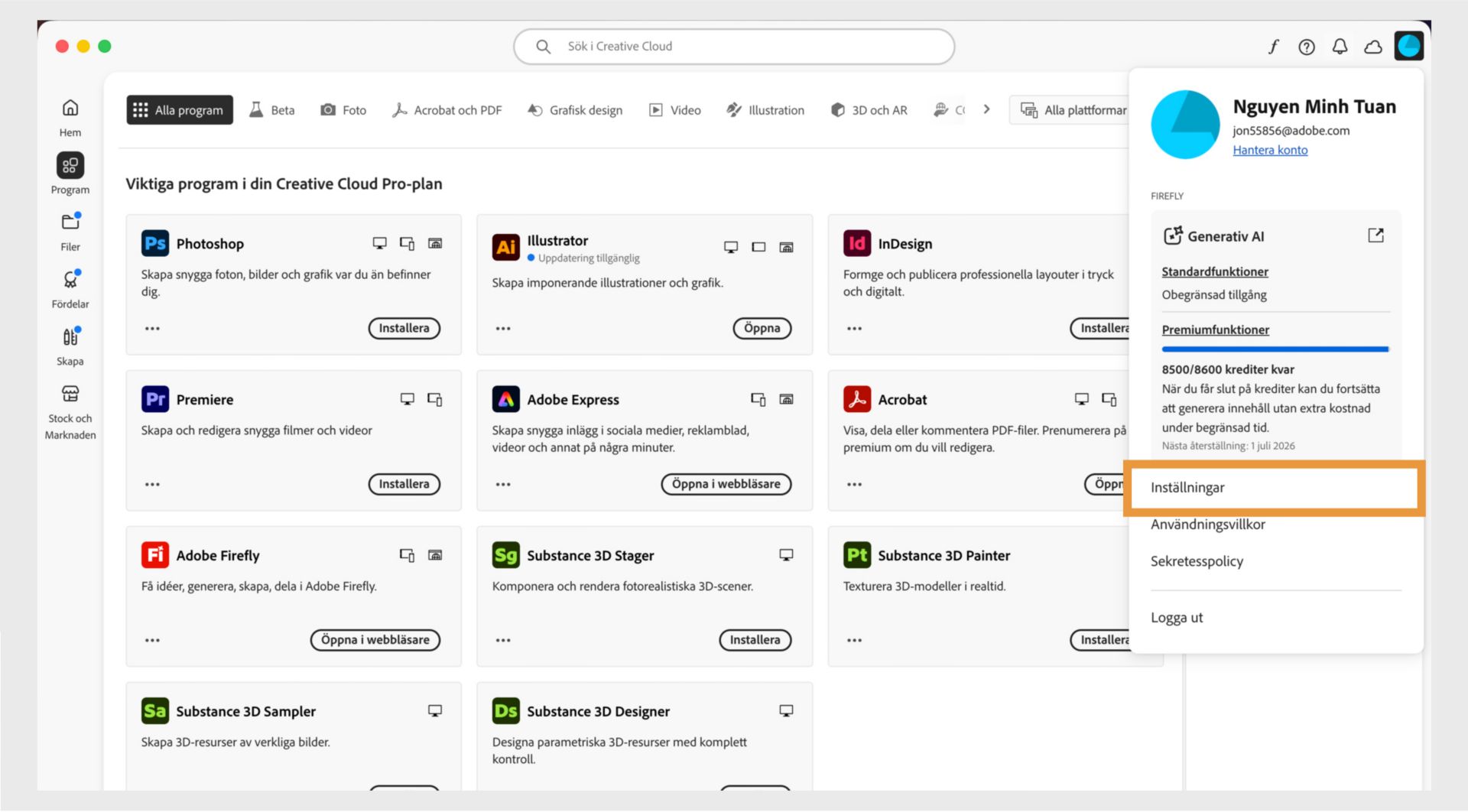Click the Adobe Firefly app icon
The image size is (1468, 812).
(x=155, y=555)
